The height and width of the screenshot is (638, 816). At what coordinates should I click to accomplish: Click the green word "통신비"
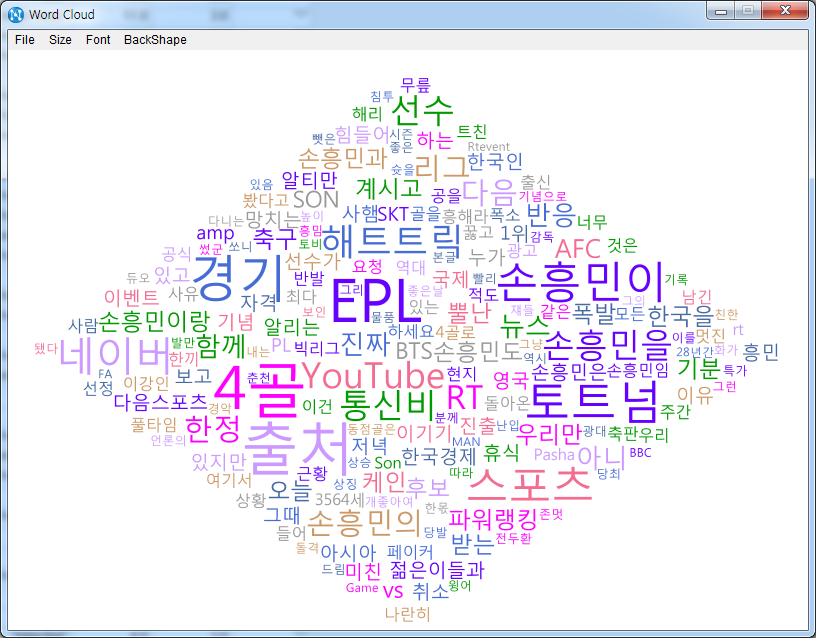(x=388, y=406)
